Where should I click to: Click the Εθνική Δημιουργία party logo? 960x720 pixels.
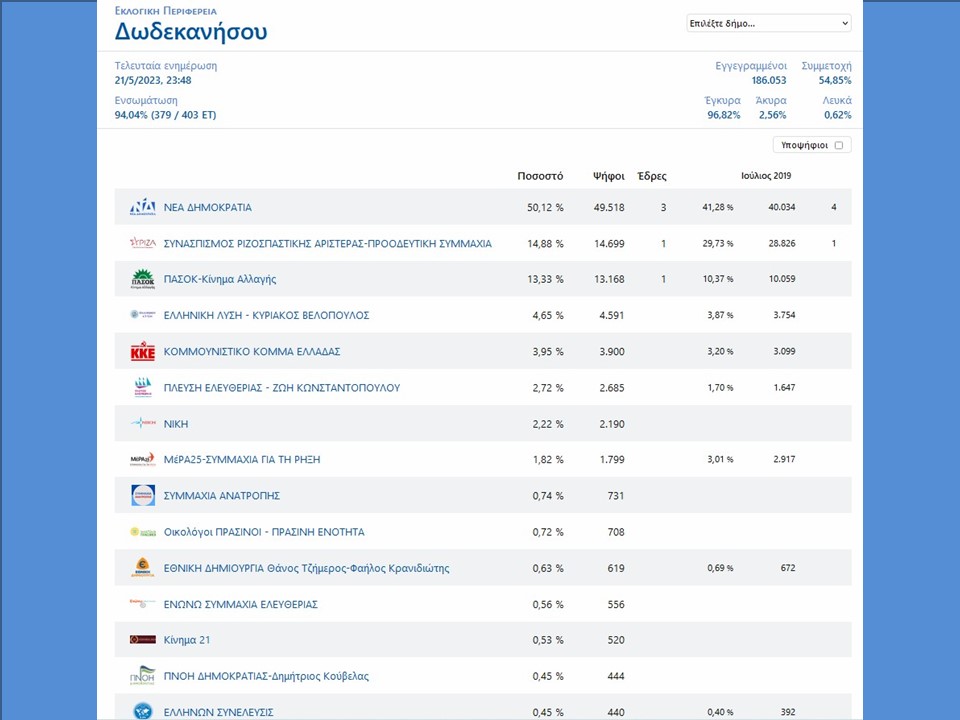click(143, 568)
